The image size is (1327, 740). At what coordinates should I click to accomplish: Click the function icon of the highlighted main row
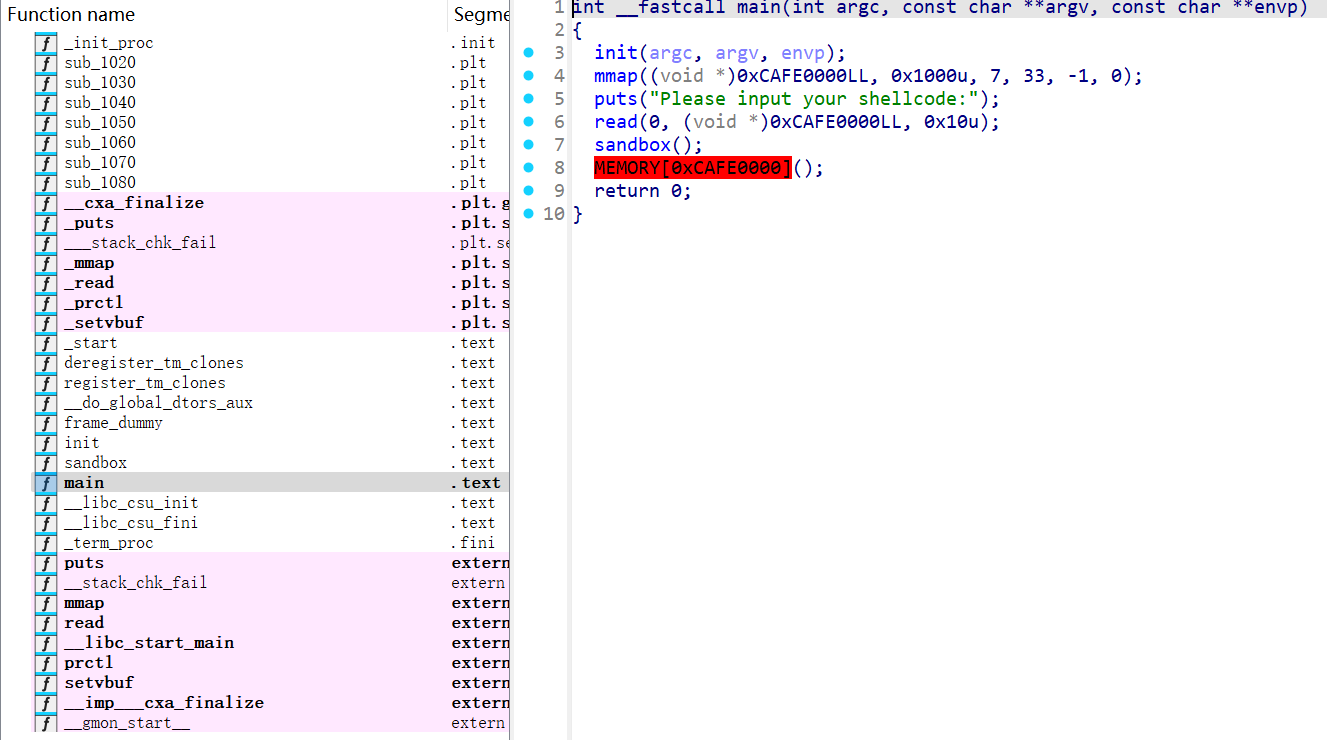pos(46,483)
